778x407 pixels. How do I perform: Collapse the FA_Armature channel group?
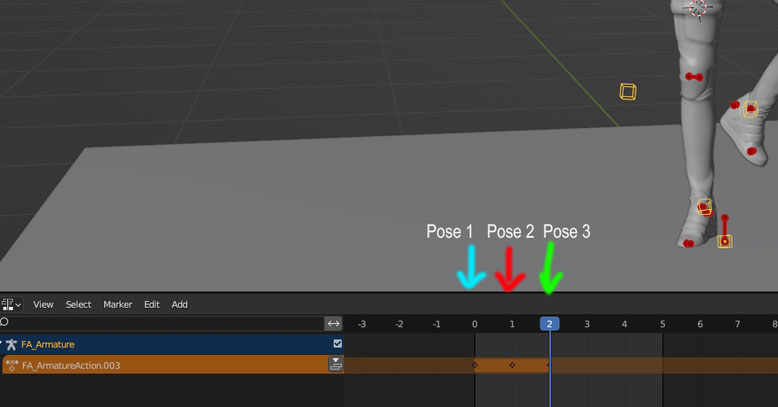tap(2, 344)
